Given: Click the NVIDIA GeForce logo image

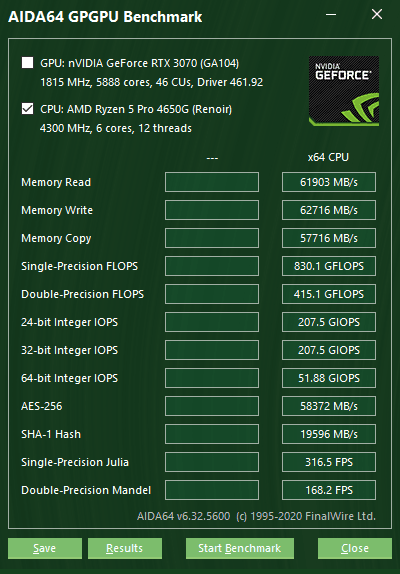Looking at the screenshot, I should pos(344,91).
